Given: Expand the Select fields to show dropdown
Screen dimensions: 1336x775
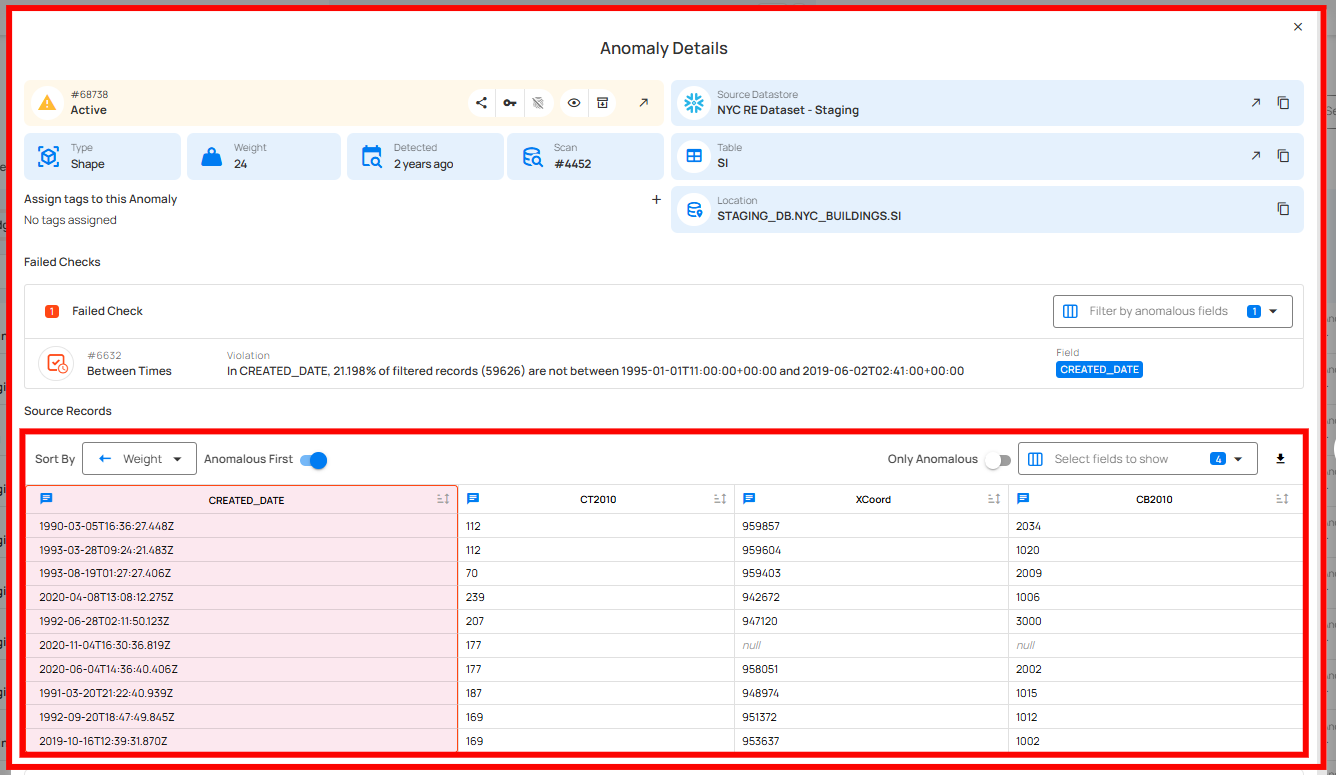Looking at the screenshot, I should 1137,459.
